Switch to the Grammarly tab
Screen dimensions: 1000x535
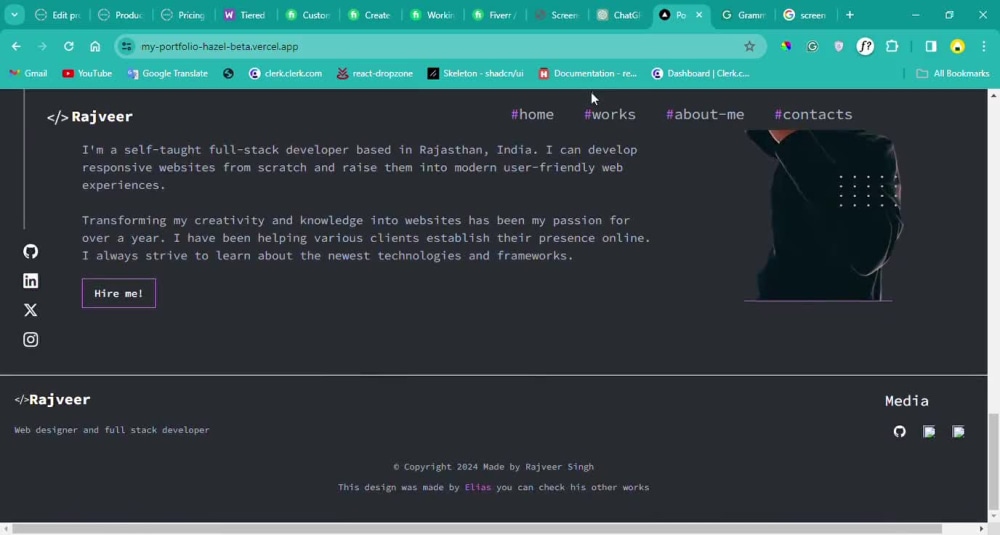[x=743, y=15]
